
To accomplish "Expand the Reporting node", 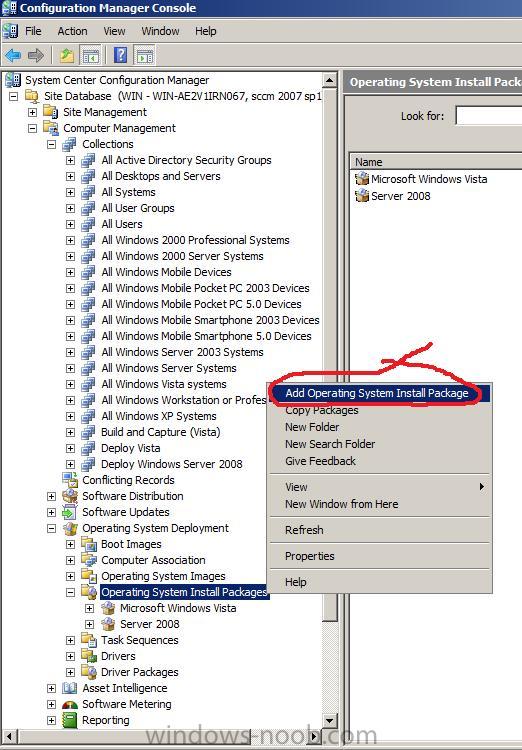I will (x=51, y=720).
